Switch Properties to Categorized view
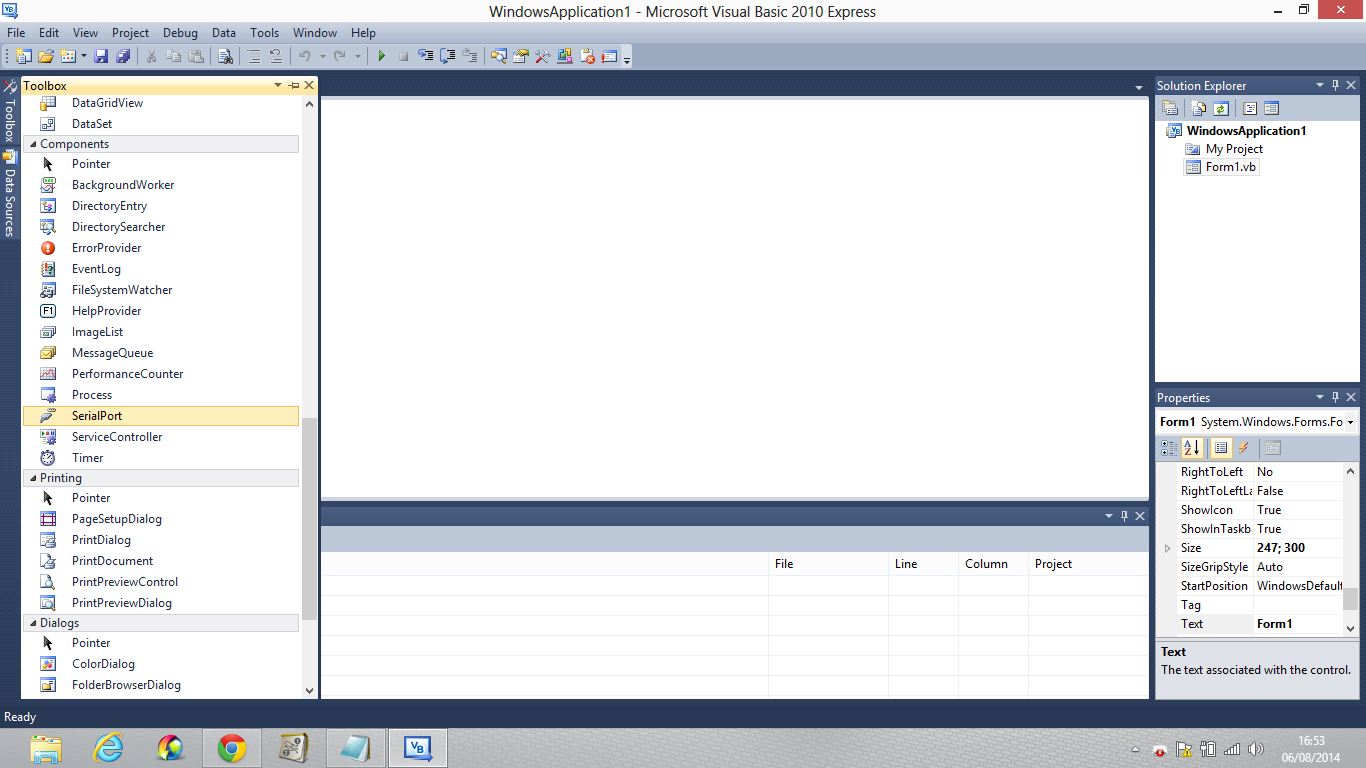The height and width of the screenshot is (768, 1366). [x=1169, y=448]
